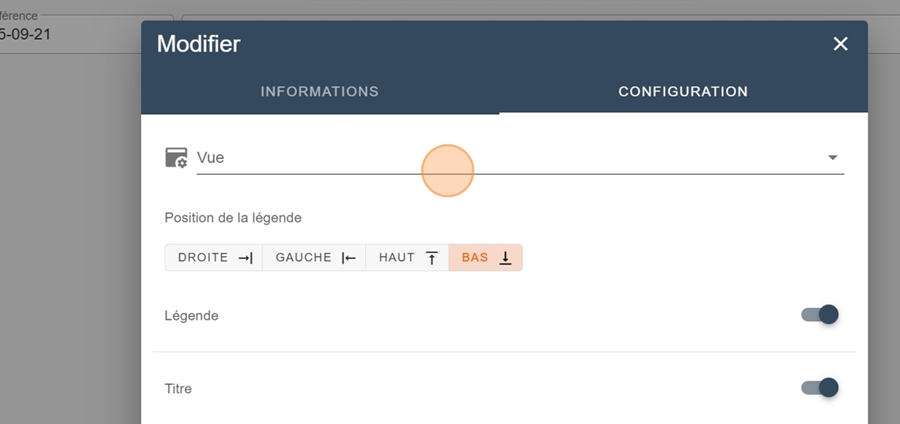Choose HAUT legend position

(x=407, y=258)
